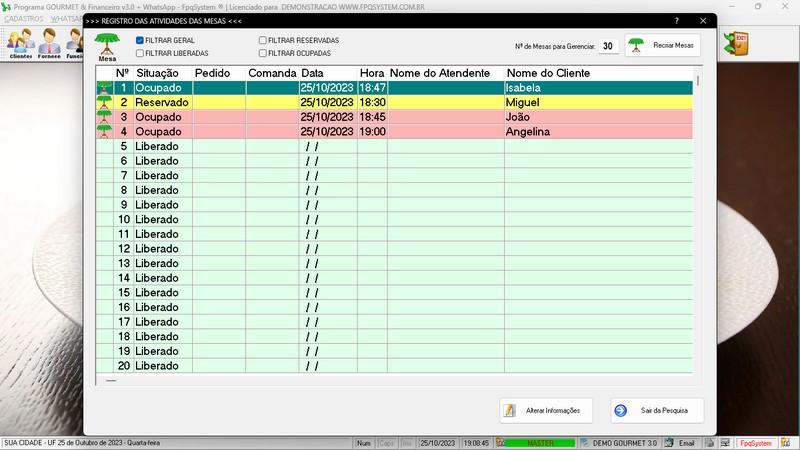The height and width of the screenshot is (450, 800).
Task: Select the row 5 Liberado cell
Action: (x=163, y=146)
